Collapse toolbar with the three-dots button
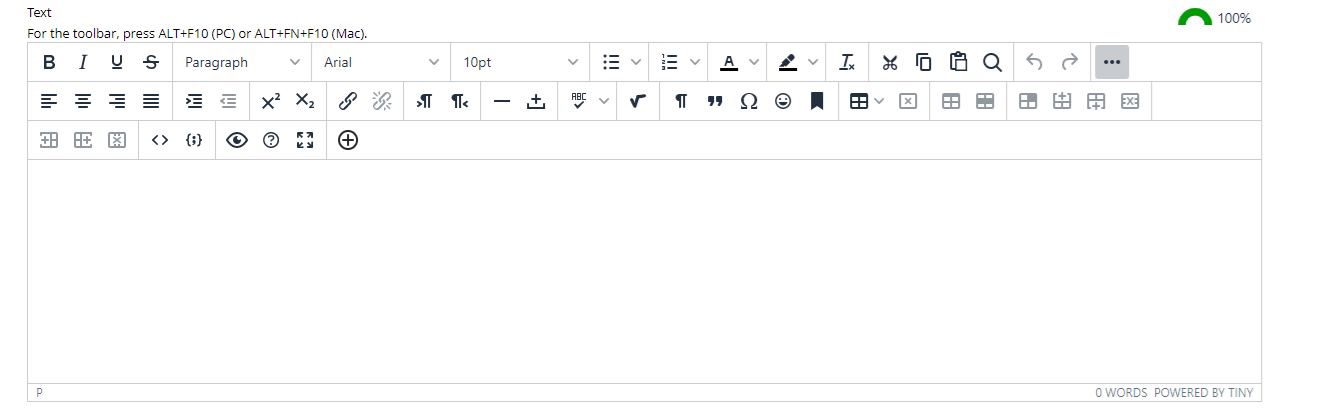The height and width of the screenshot is (420, 1324). [1112, 62]
